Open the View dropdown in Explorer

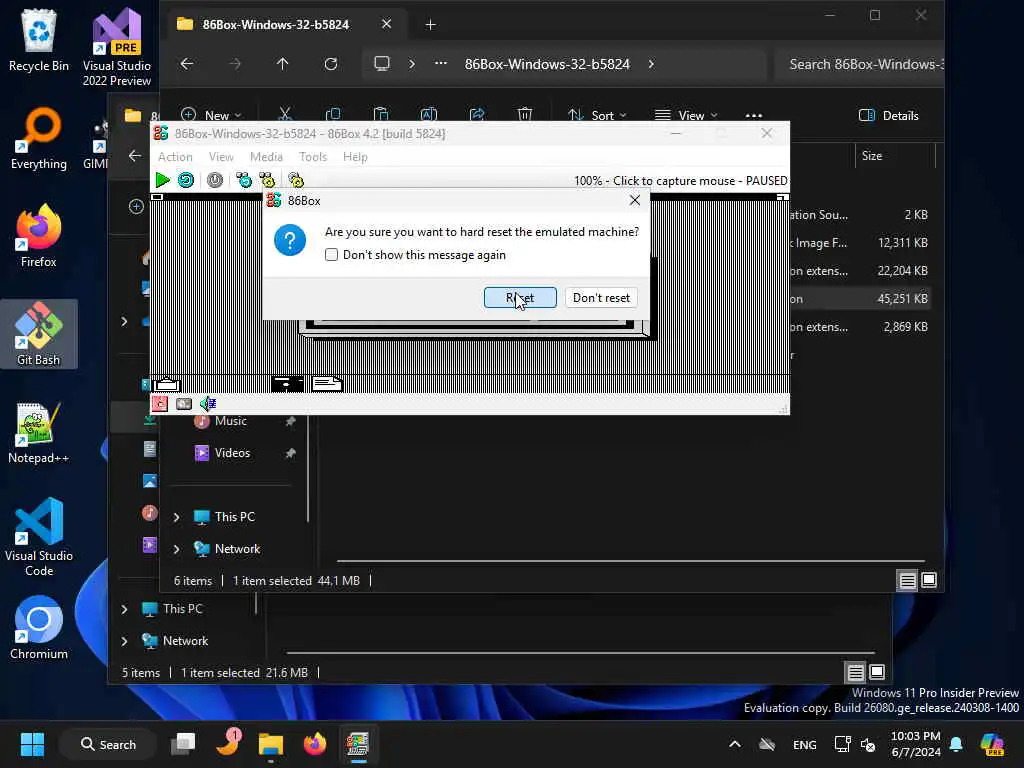coord(686,115)
